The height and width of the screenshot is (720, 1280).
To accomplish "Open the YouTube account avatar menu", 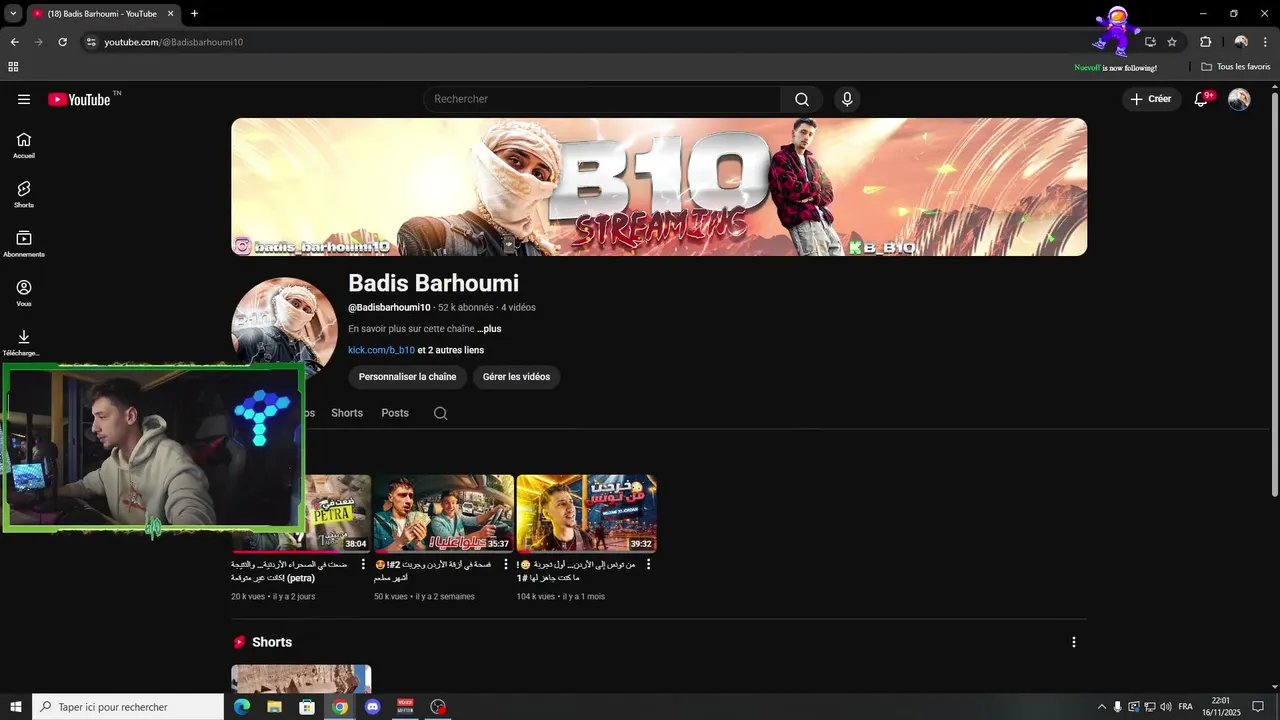I will (x=1239, y=99).
